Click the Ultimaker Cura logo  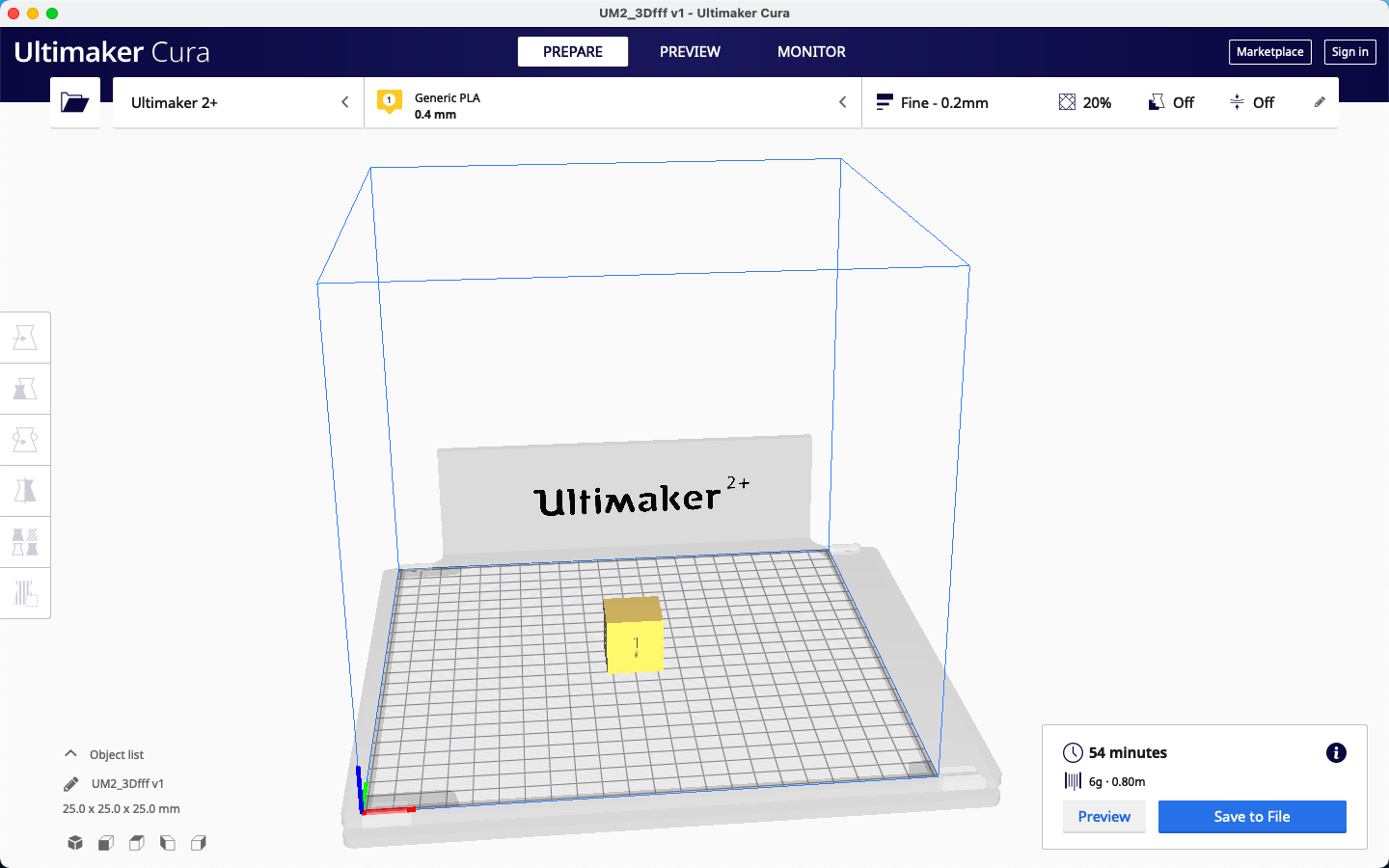(112, 52)
